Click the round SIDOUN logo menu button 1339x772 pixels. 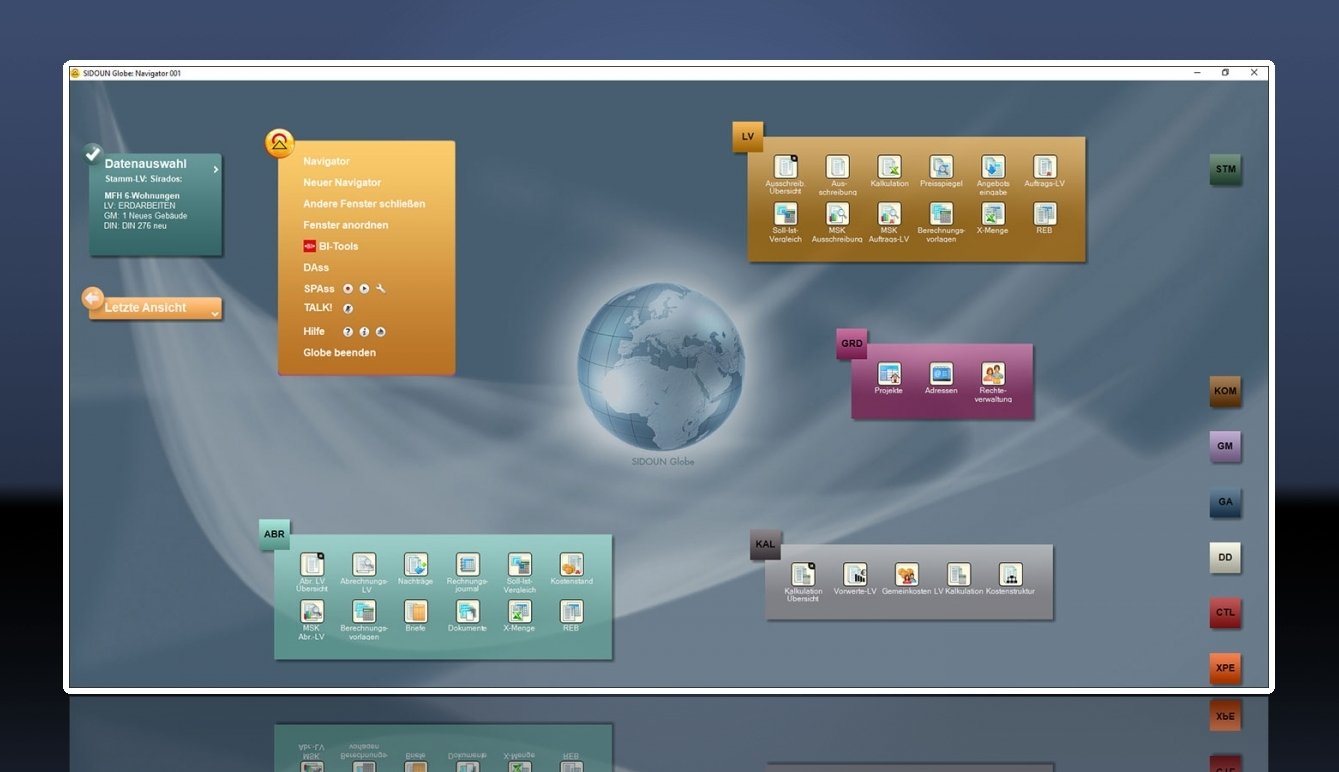[x=280, y=144]
